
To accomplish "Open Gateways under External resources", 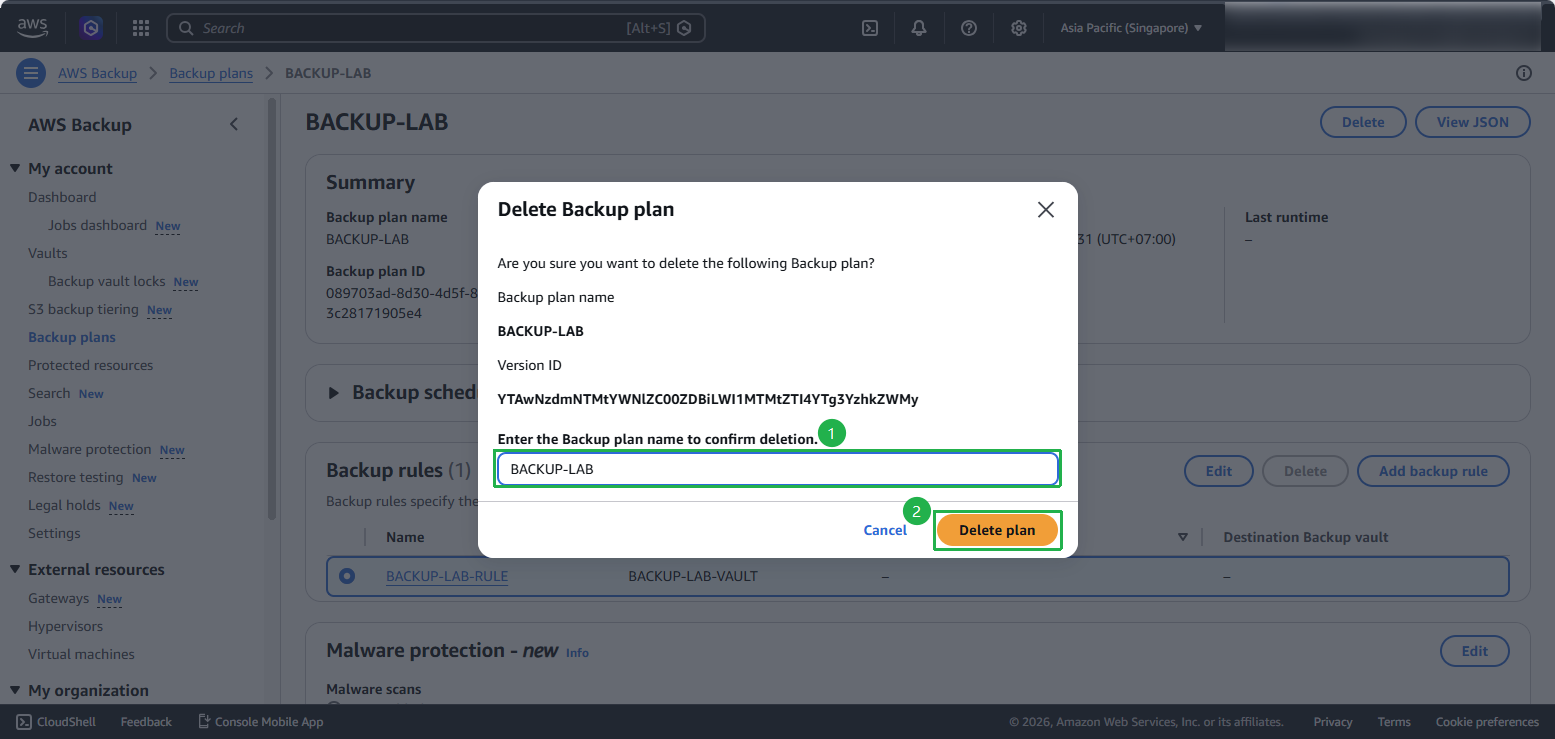I will 58,599.
